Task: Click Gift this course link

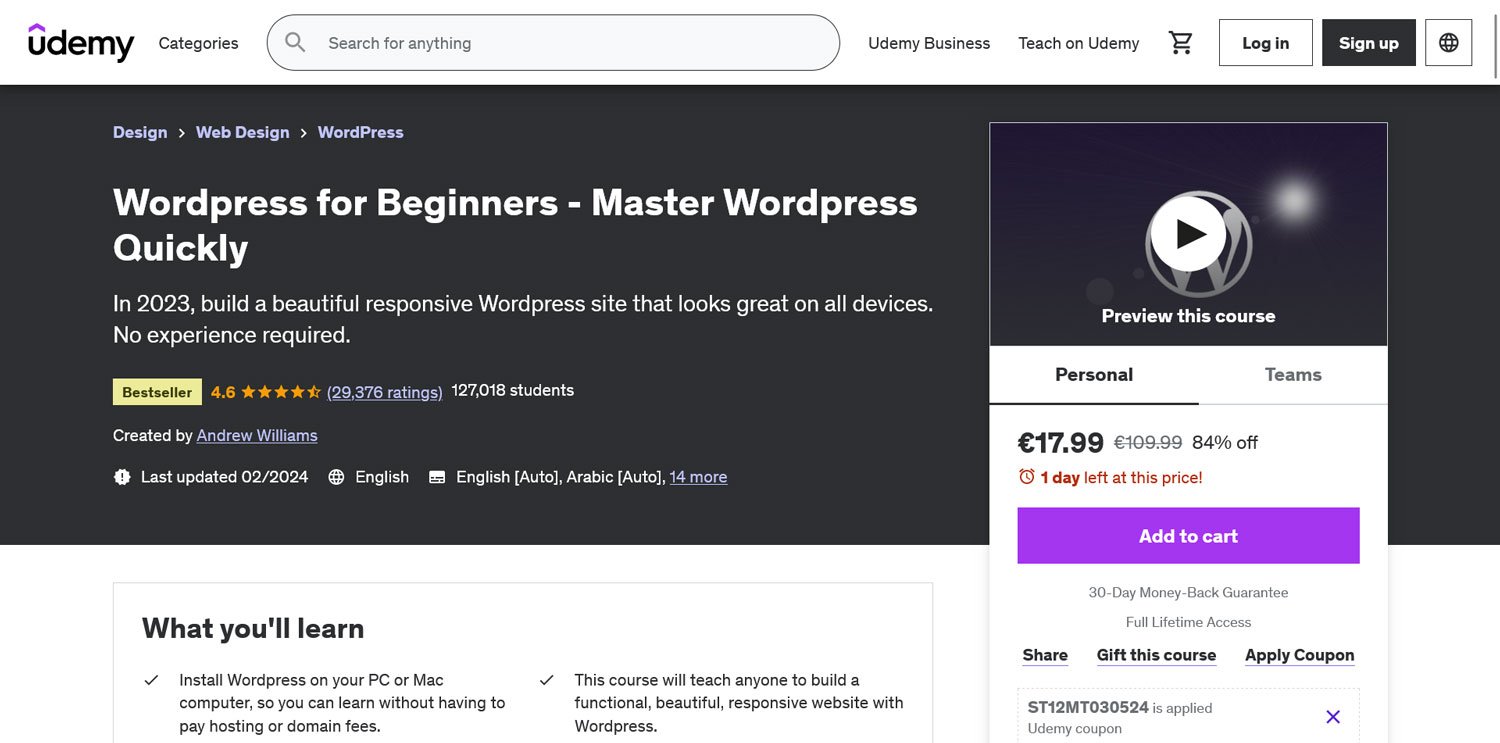Action: (1156, 655)
